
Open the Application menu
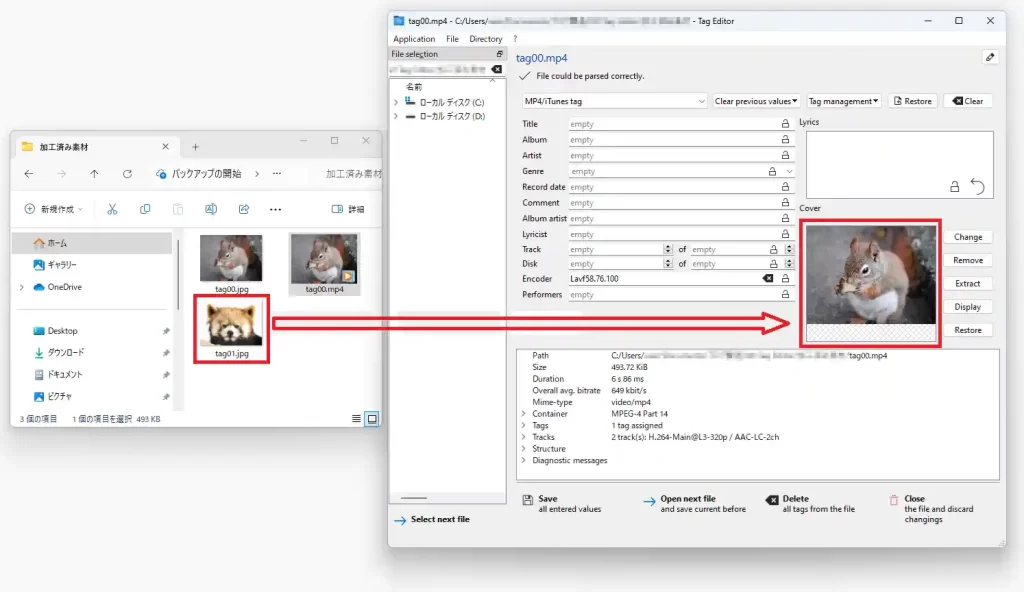[414, 39]
